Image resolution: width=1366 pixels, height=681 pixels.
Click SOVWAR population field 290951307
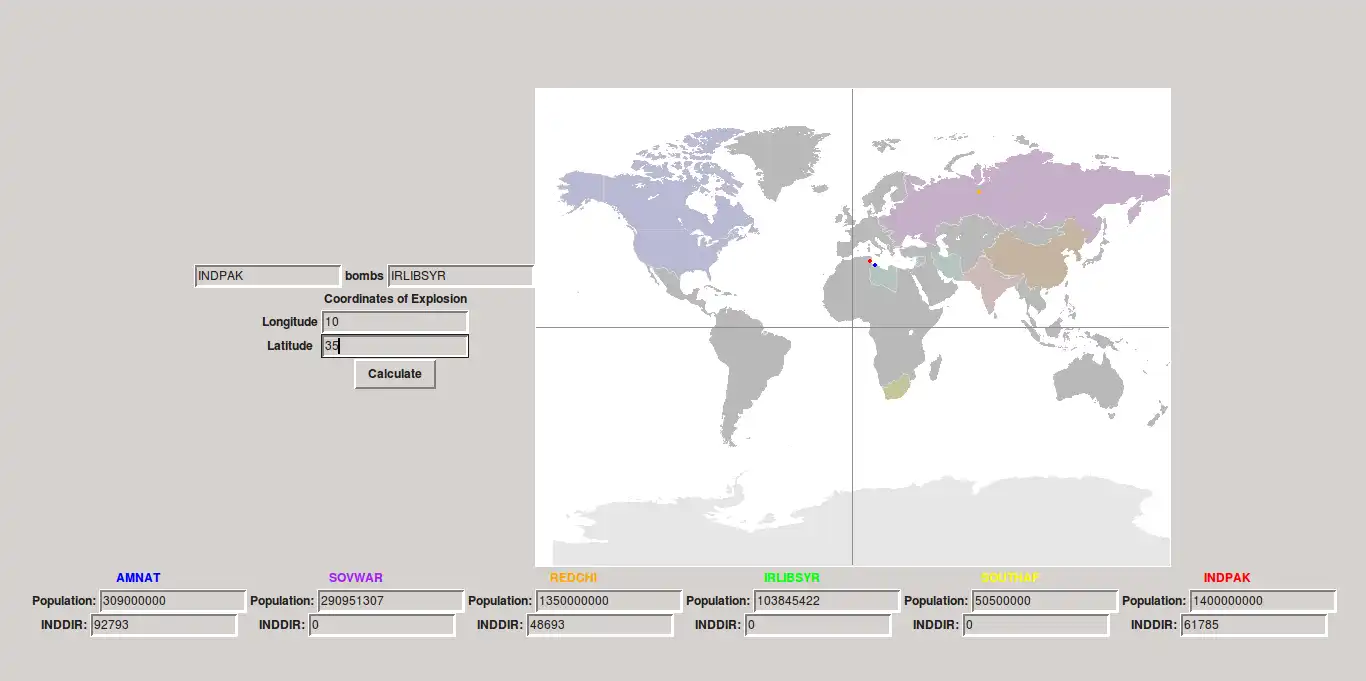[390, 601]
